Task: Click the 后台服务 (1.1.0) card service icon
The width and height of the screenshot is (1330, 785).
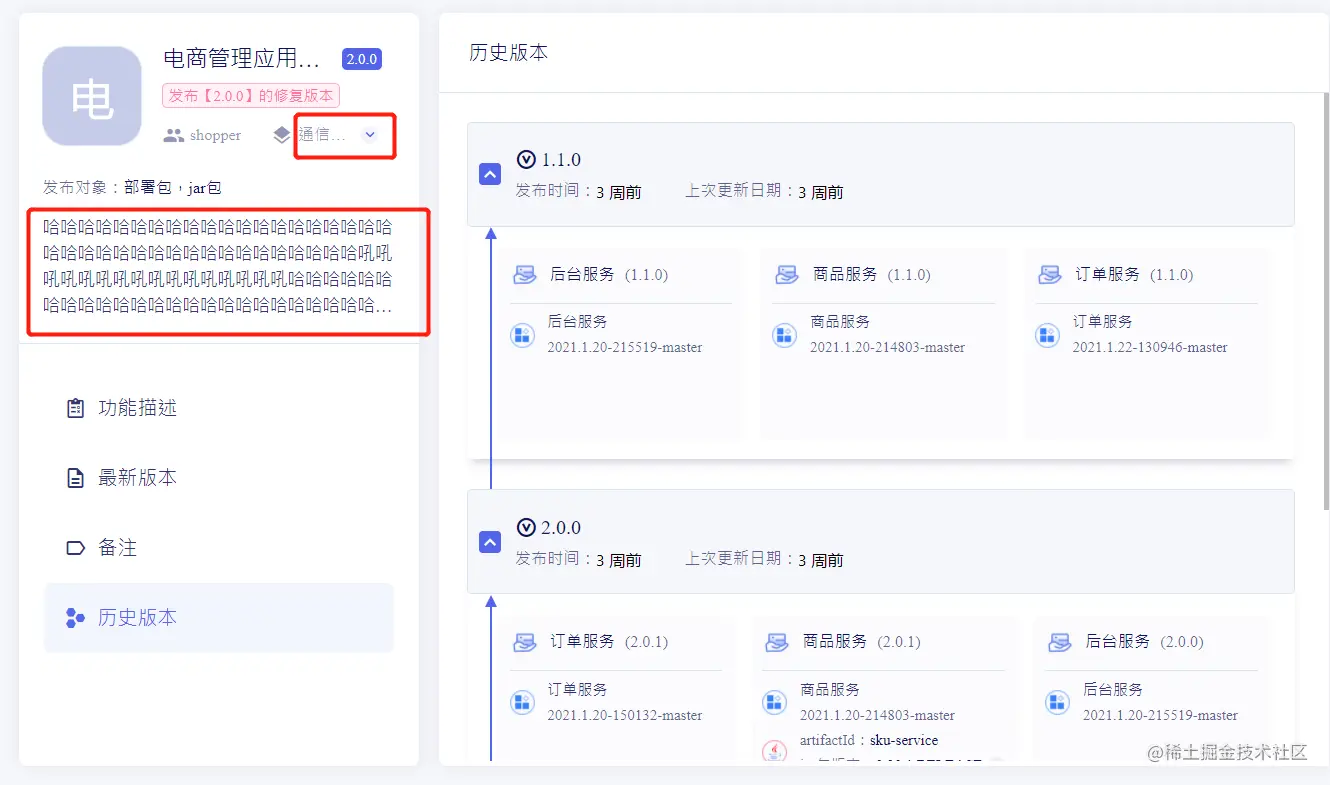Action: pos(525,274)
